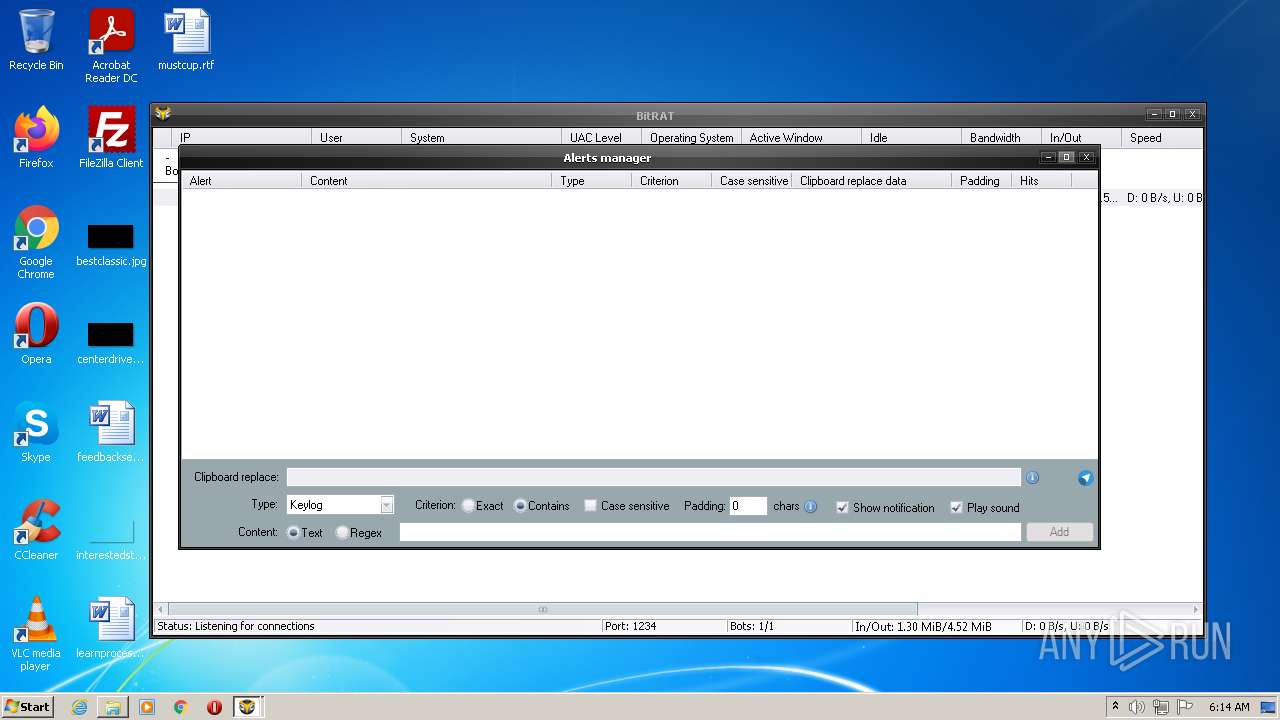Click UAC Level column in BitRAT window

(x=601, y=138)
